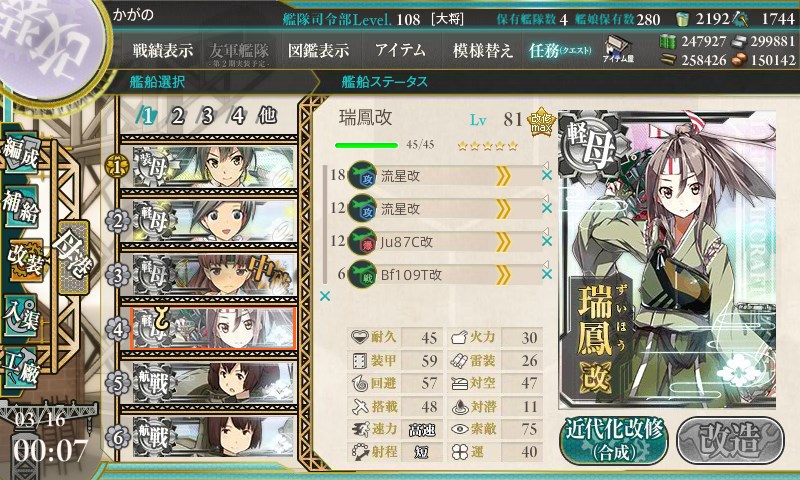
Task: Open the 編成 fleet composition sidebar icon
Action: [x=22, y=152]
